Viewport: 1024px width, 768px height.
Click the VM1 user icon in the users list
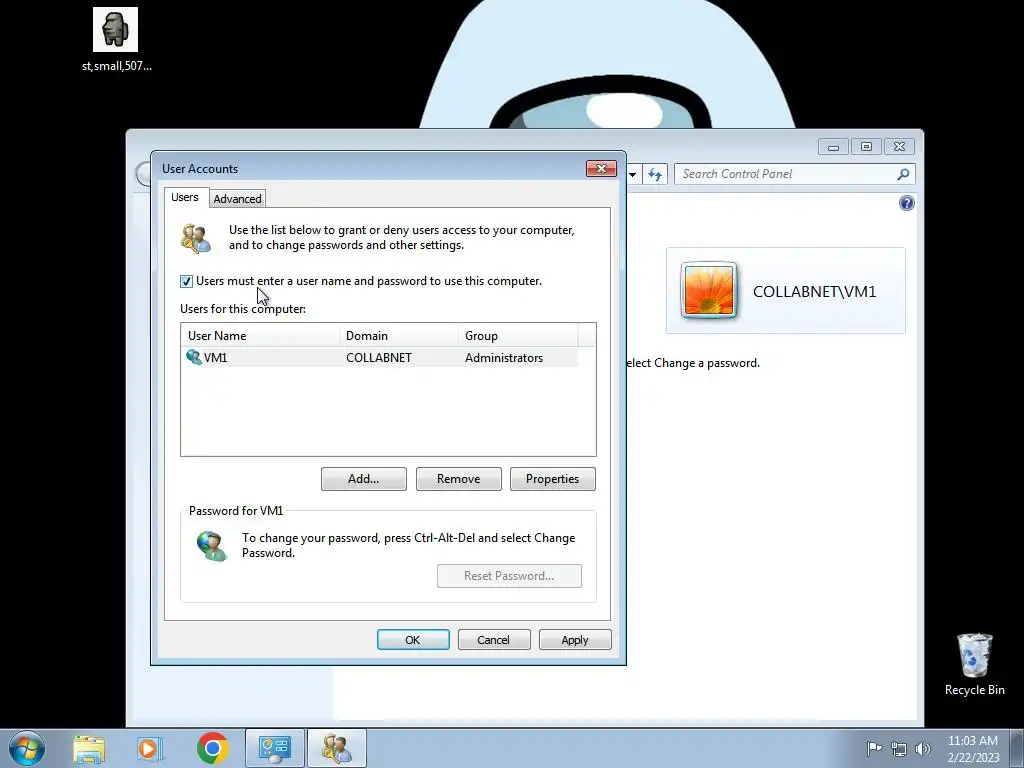(194, 357)
